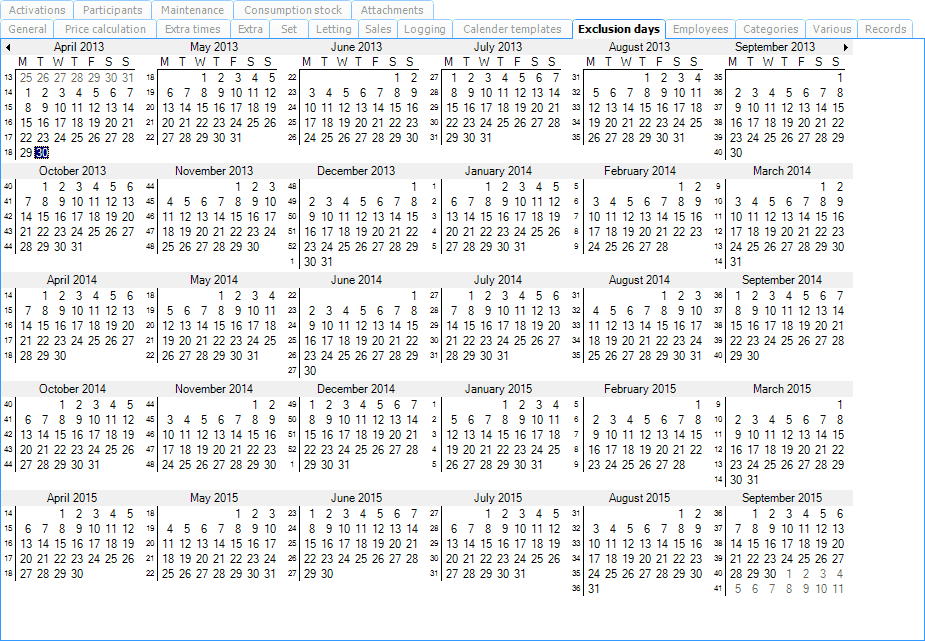The height and width of the screenshot is (641, 925).
Task: Select the General tab
Action: point(28,29)
